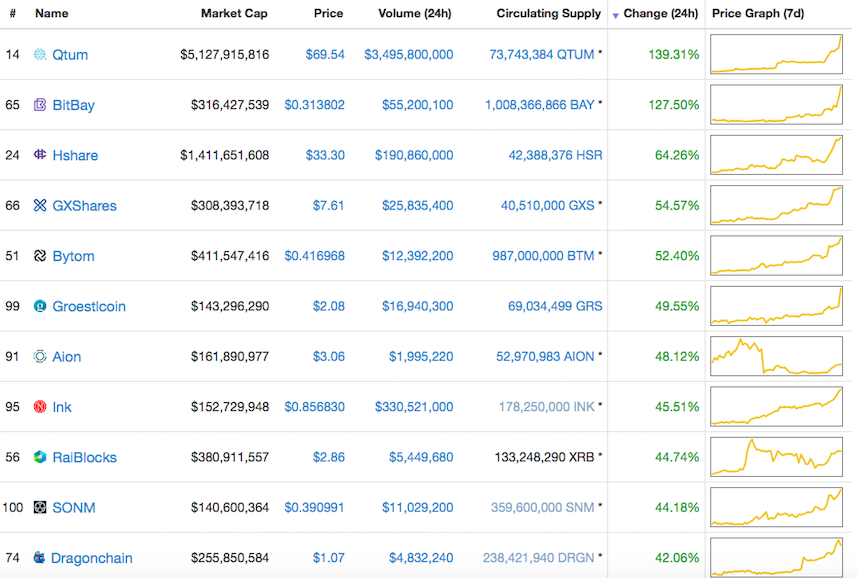Open Dragonchain 7-day price graph

click(x=776, y=557)
